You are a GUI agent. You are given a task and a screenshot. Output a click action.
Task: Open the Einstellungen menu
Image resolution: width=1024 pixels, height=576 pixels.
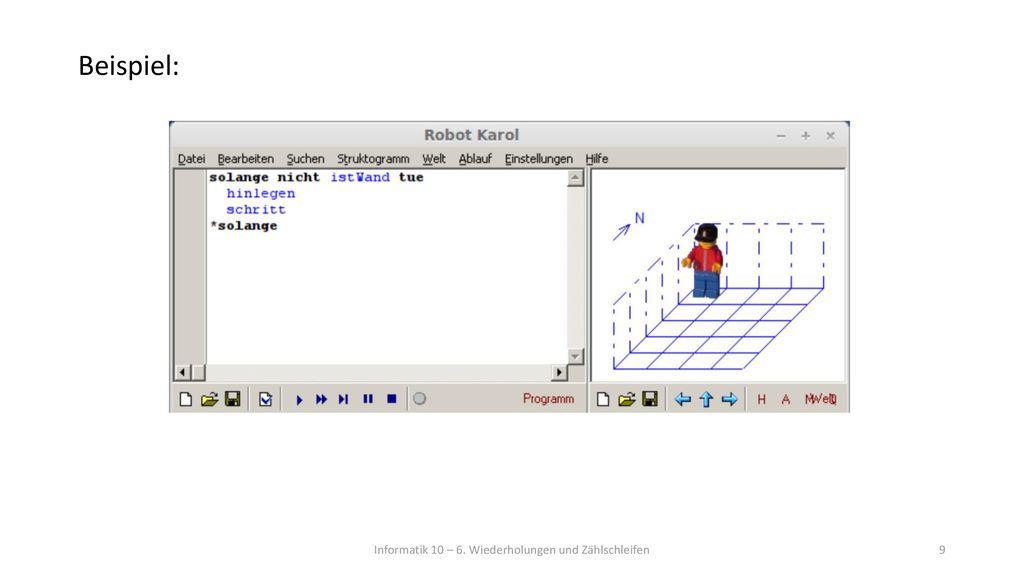[x=538, y=159]
